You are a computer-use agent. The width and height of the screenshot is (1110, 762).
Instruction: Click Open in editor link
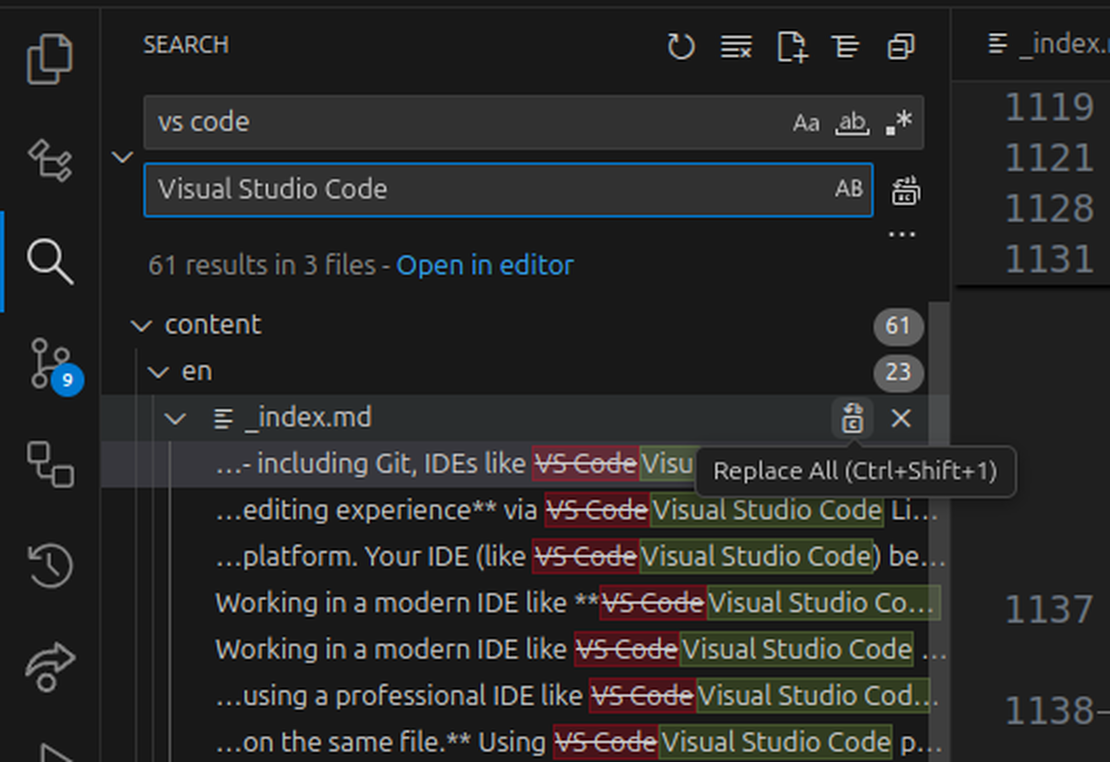pos(485,266)
